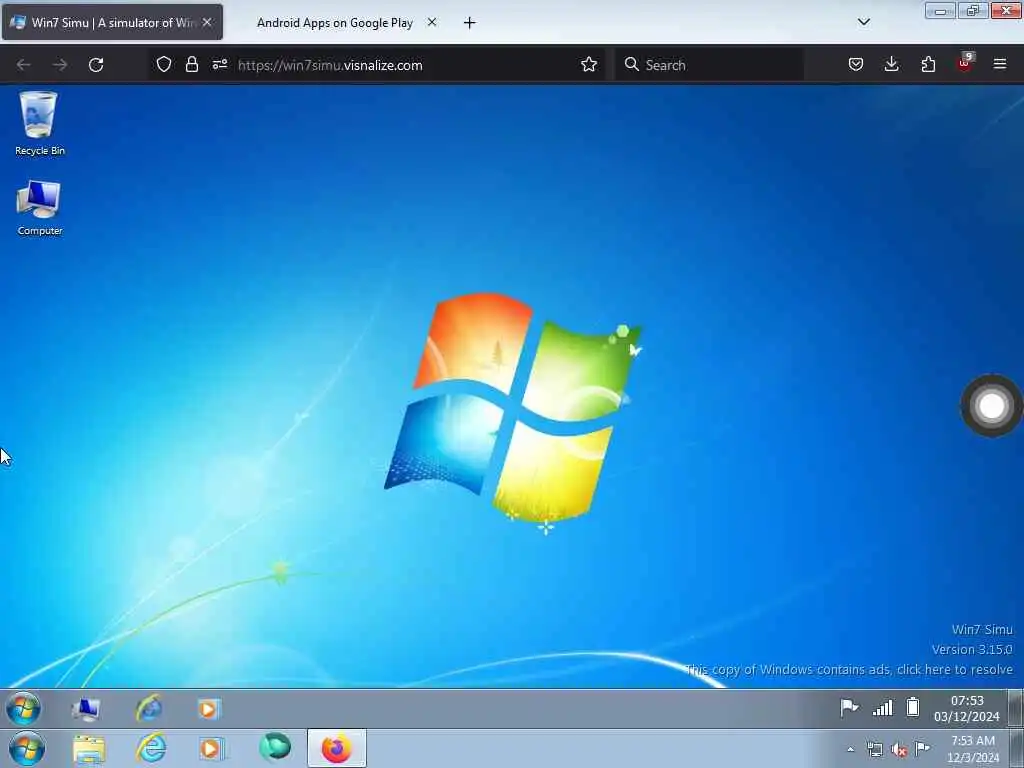Go back with Firefox's back arrow
The width and height of the screenshot is (1024, 768).
[24, 65]
